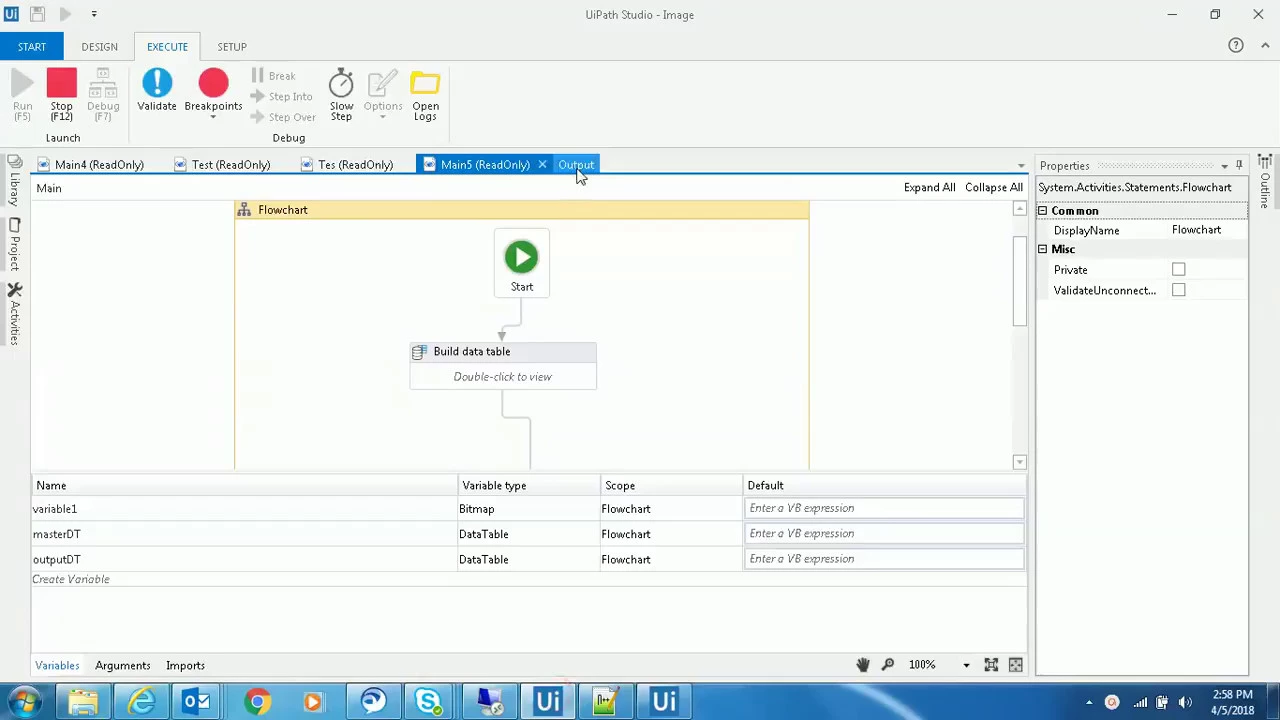Open Google Chrome from the taskbar
Screen dimensions: 1280x720
(x=257, y=701)
